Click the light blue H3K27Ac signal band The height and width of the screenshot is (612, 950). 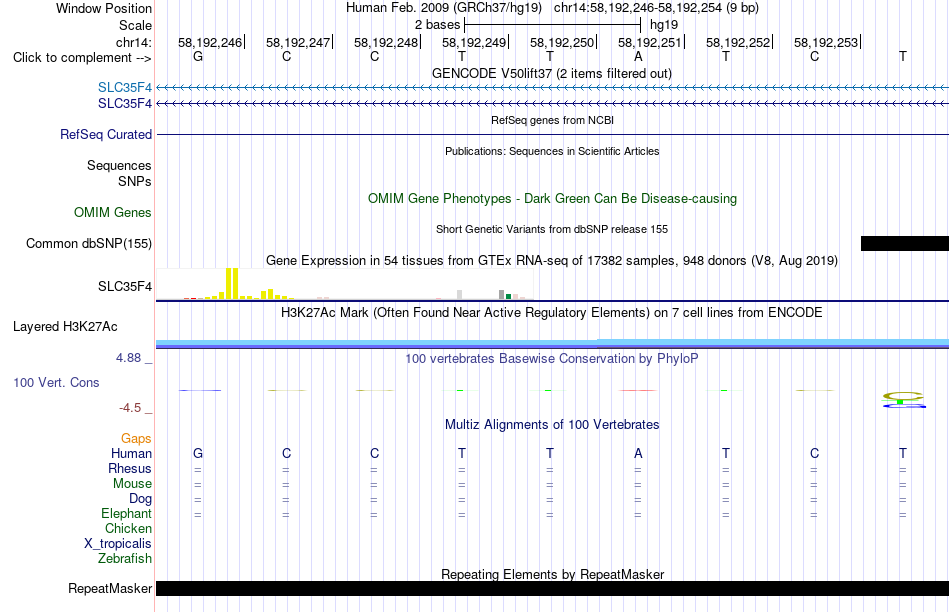click(553, 343)
